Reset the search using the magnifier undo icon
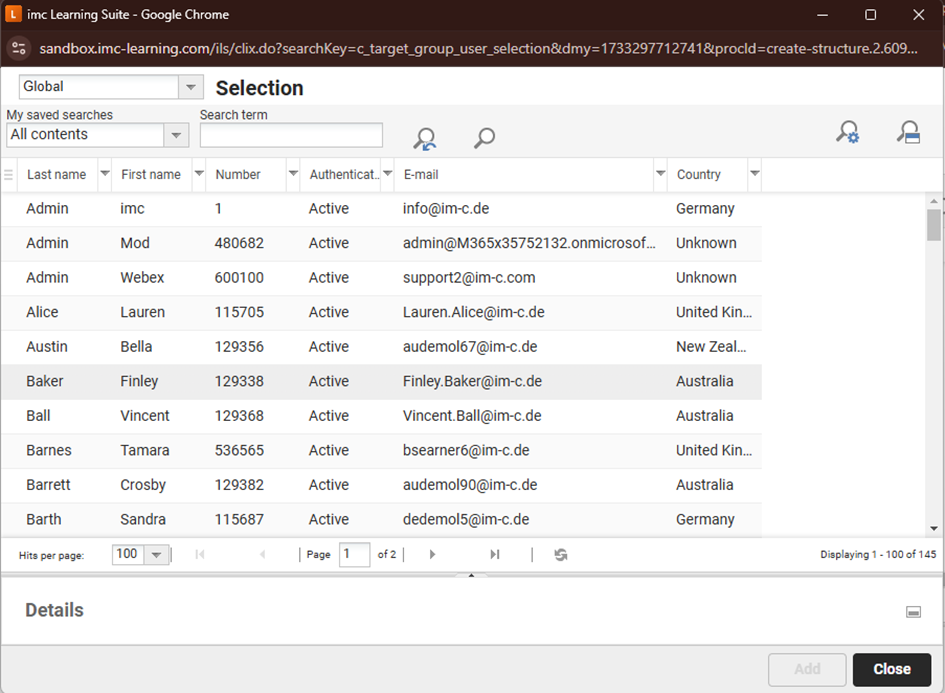 pos(424,138)
